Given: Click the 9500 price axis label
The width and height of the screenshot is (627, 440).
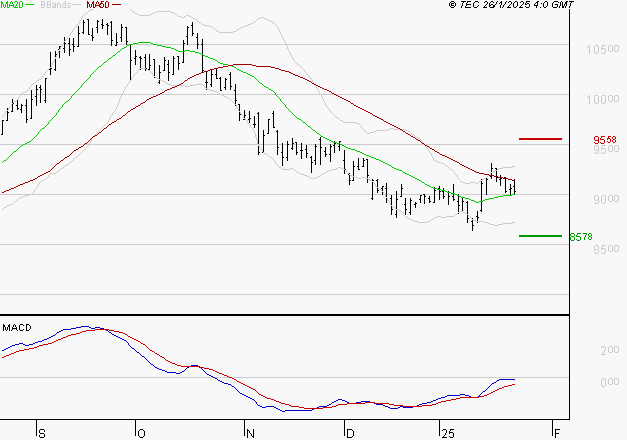Looking at the screenshot, I should pyautogui.click(x=606, y=149).
